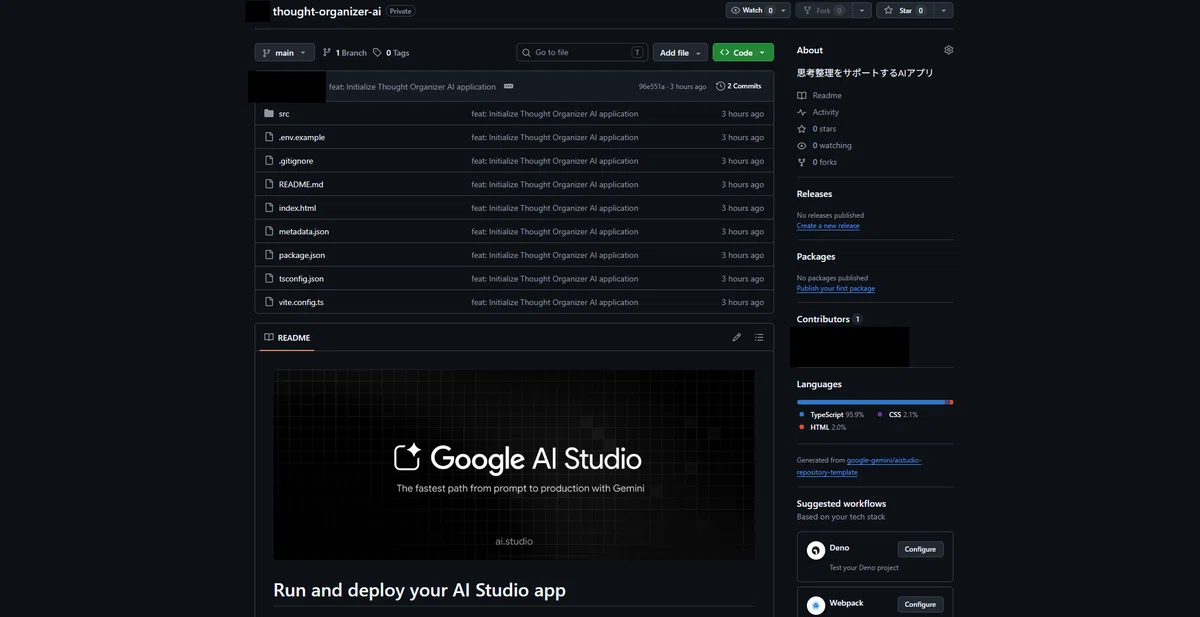
Task: View the 0 Tags link
Action: pyautogui.click(x=391, y=53)
